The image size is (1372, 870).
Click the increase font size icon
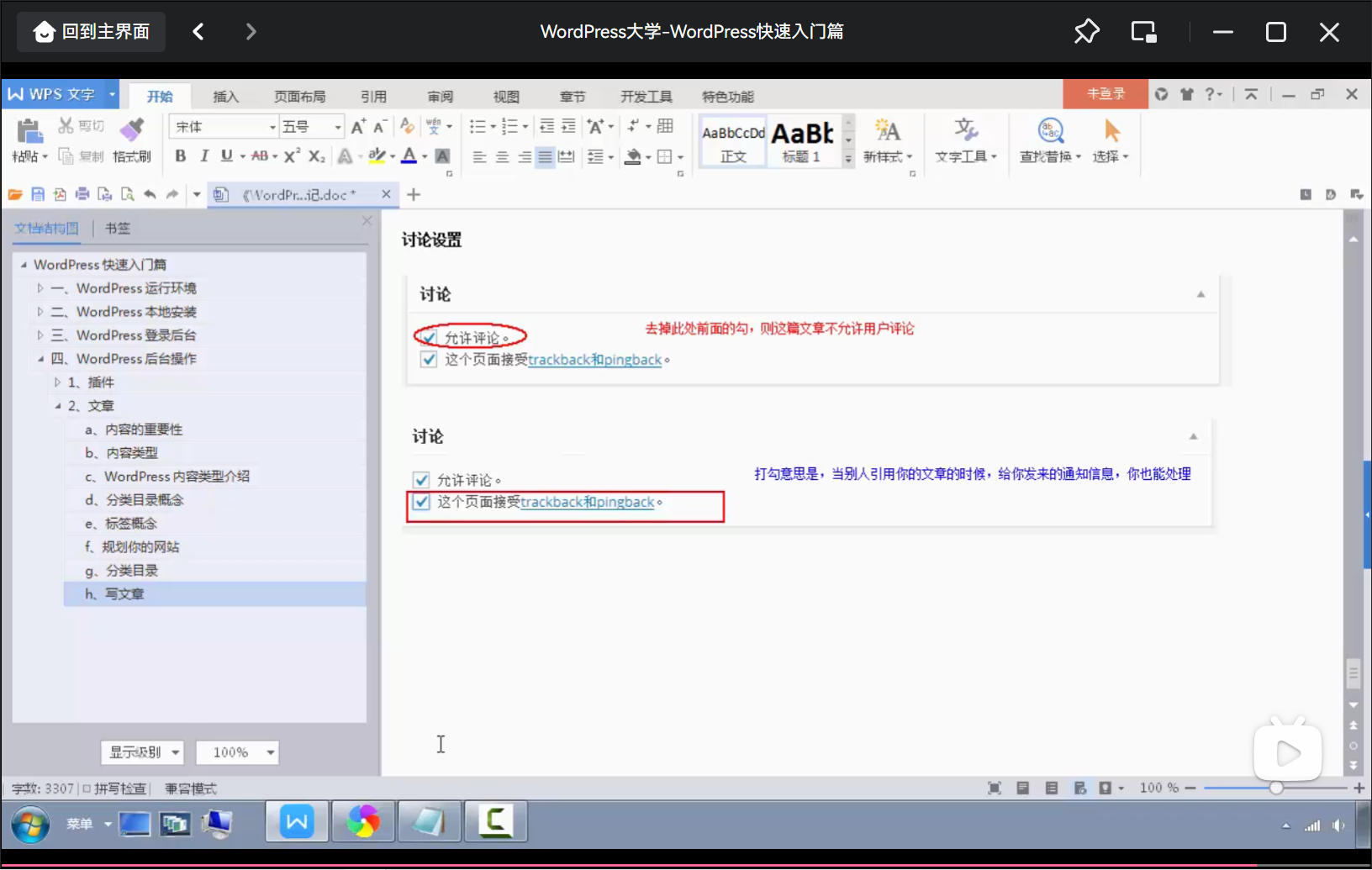pos(358,126)
